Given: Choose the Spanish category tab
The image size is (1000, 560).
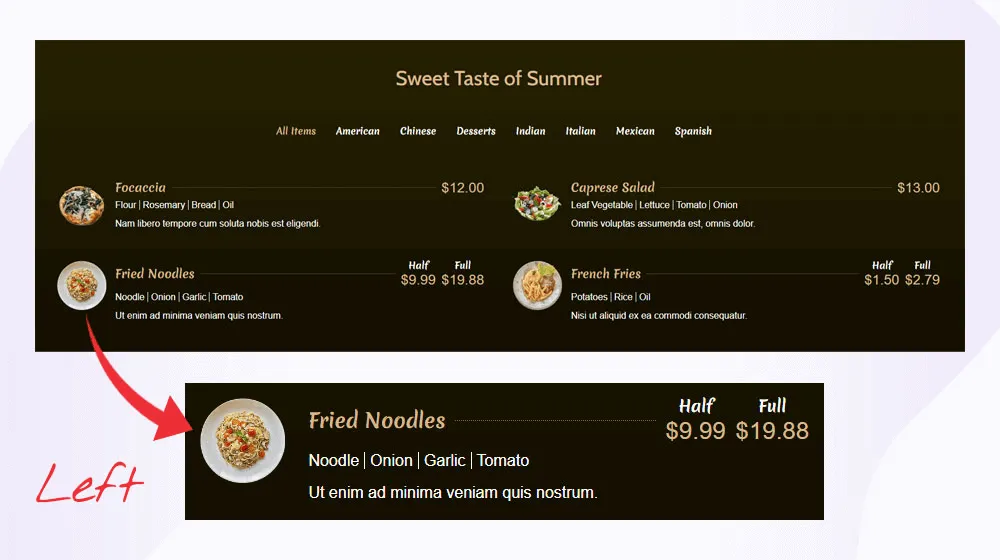Looking at the screenshot, I should (x=693, y=131).
